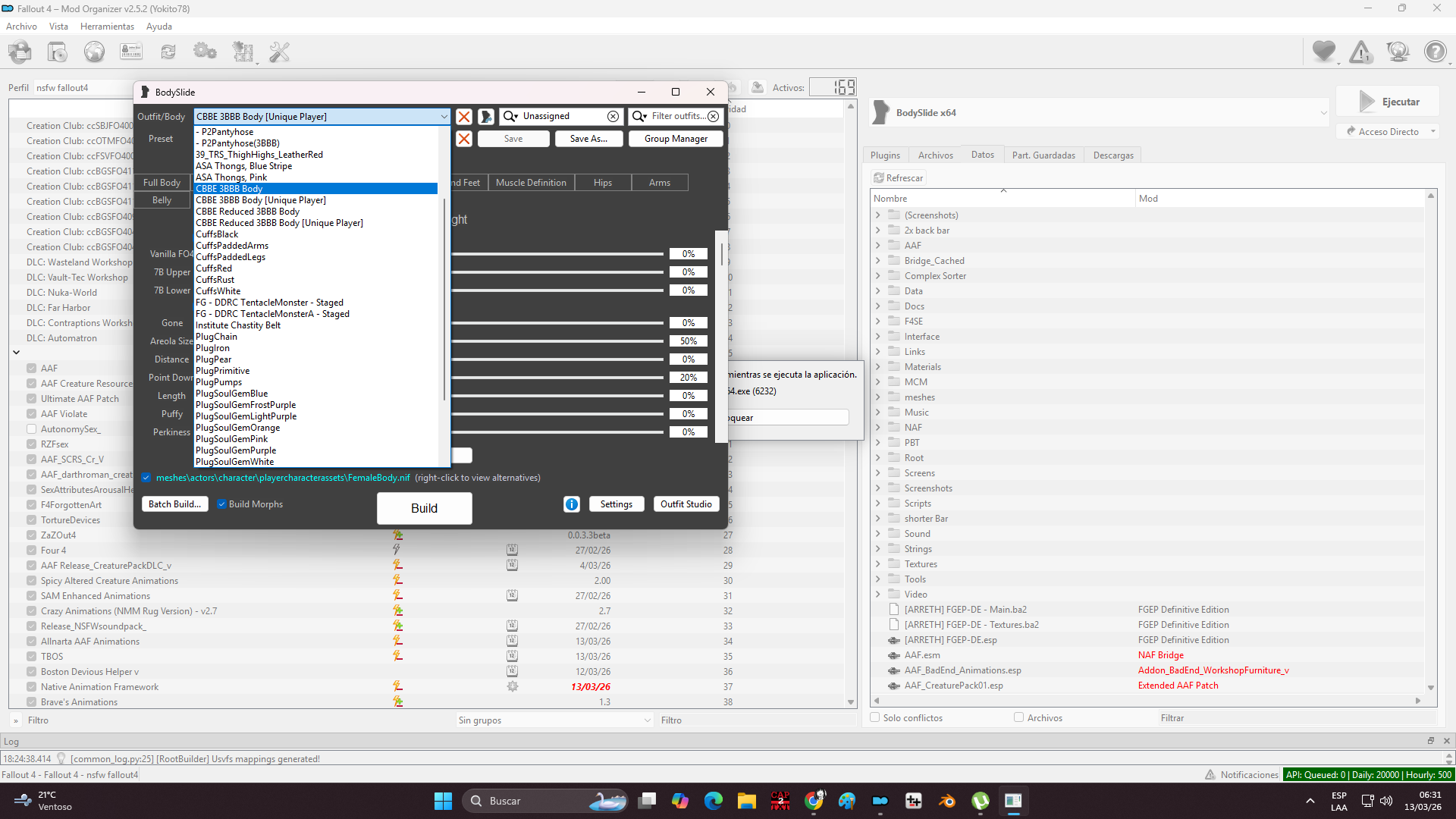Open the Group Manager
1456x819 pixels.
tap(676, 139)
